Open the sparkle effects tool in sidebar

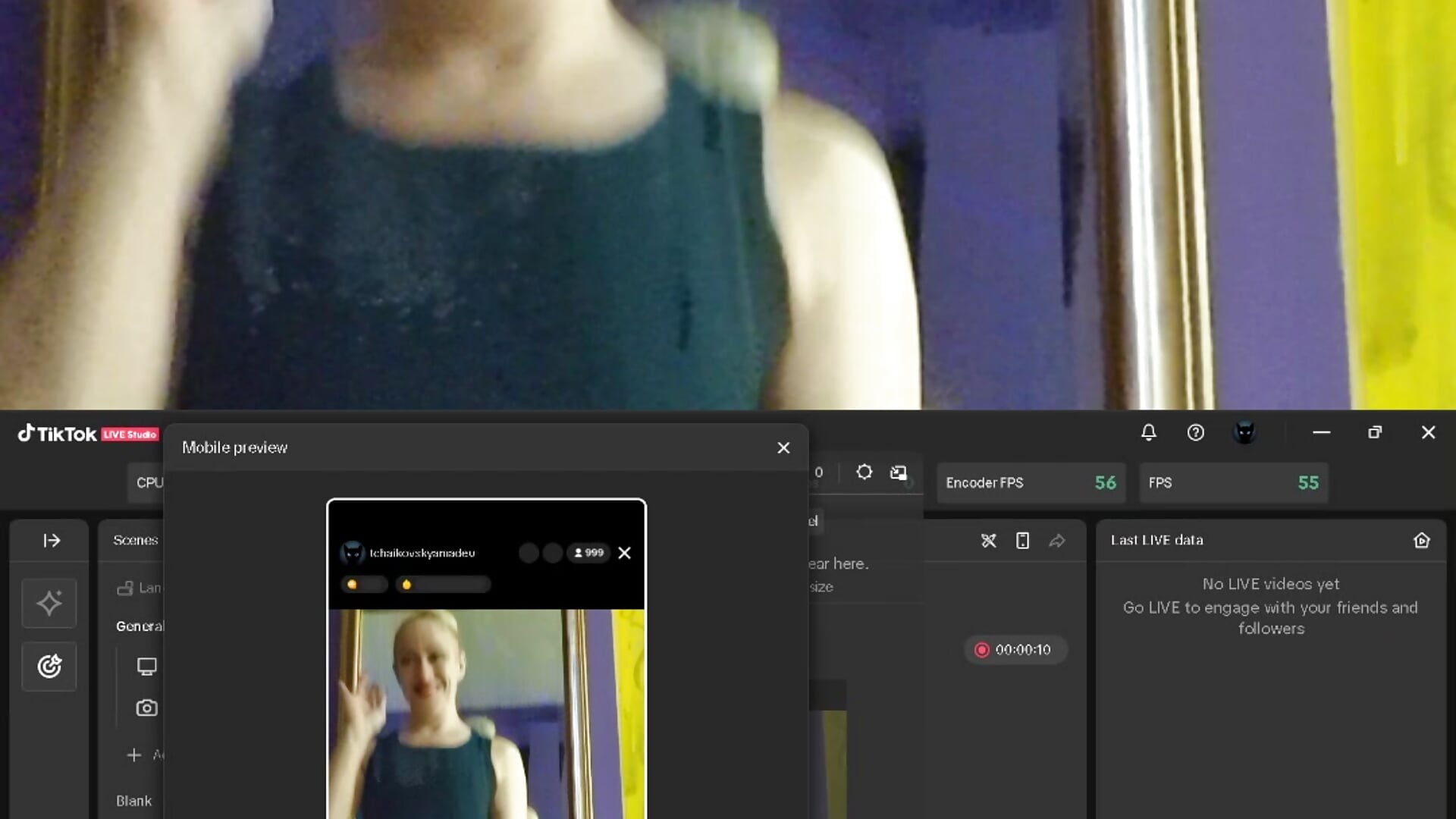[x=49, y=603]
